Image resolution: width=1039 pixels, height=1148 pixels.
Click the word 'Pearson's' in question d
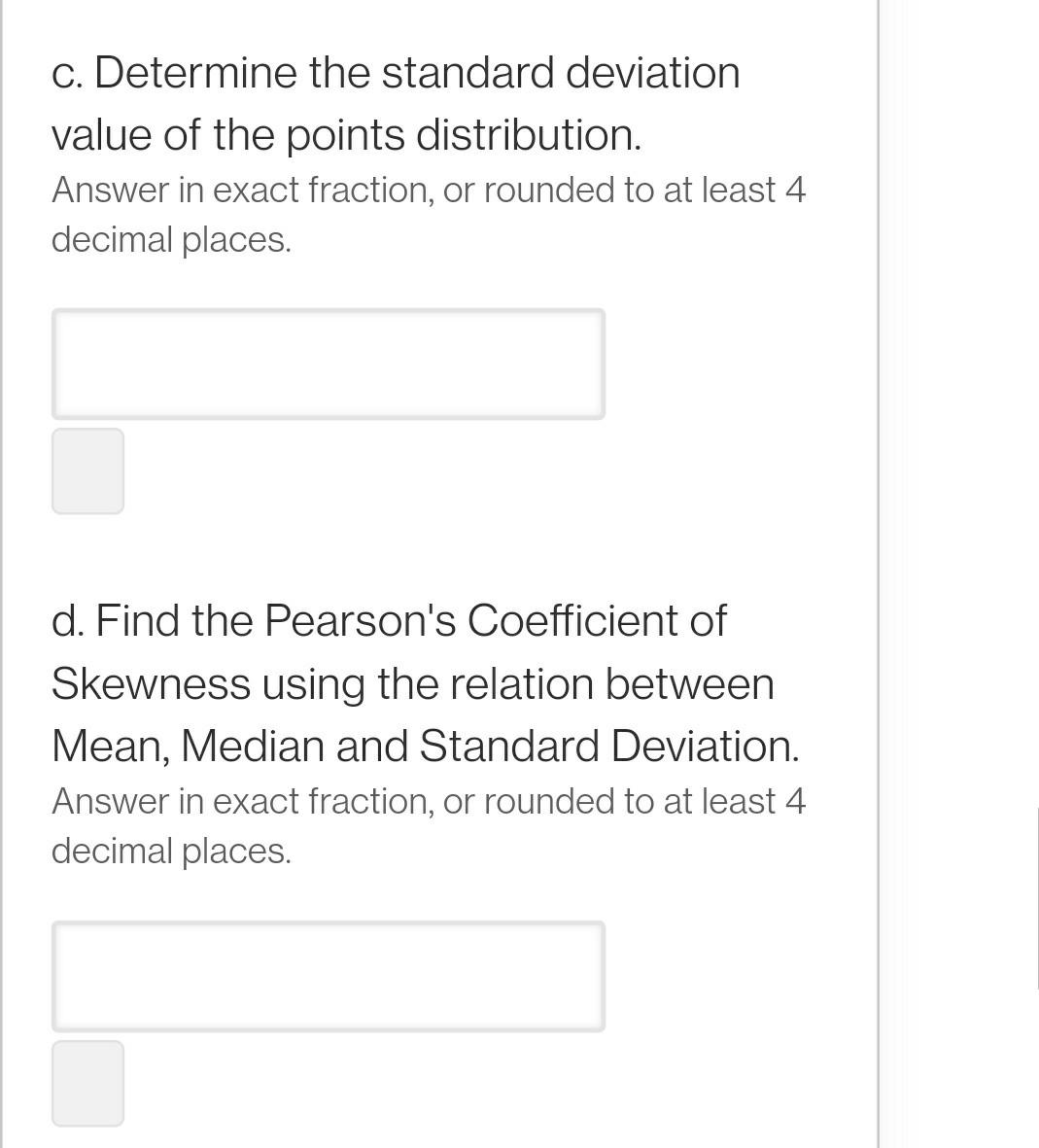click(x=360, y=621)
